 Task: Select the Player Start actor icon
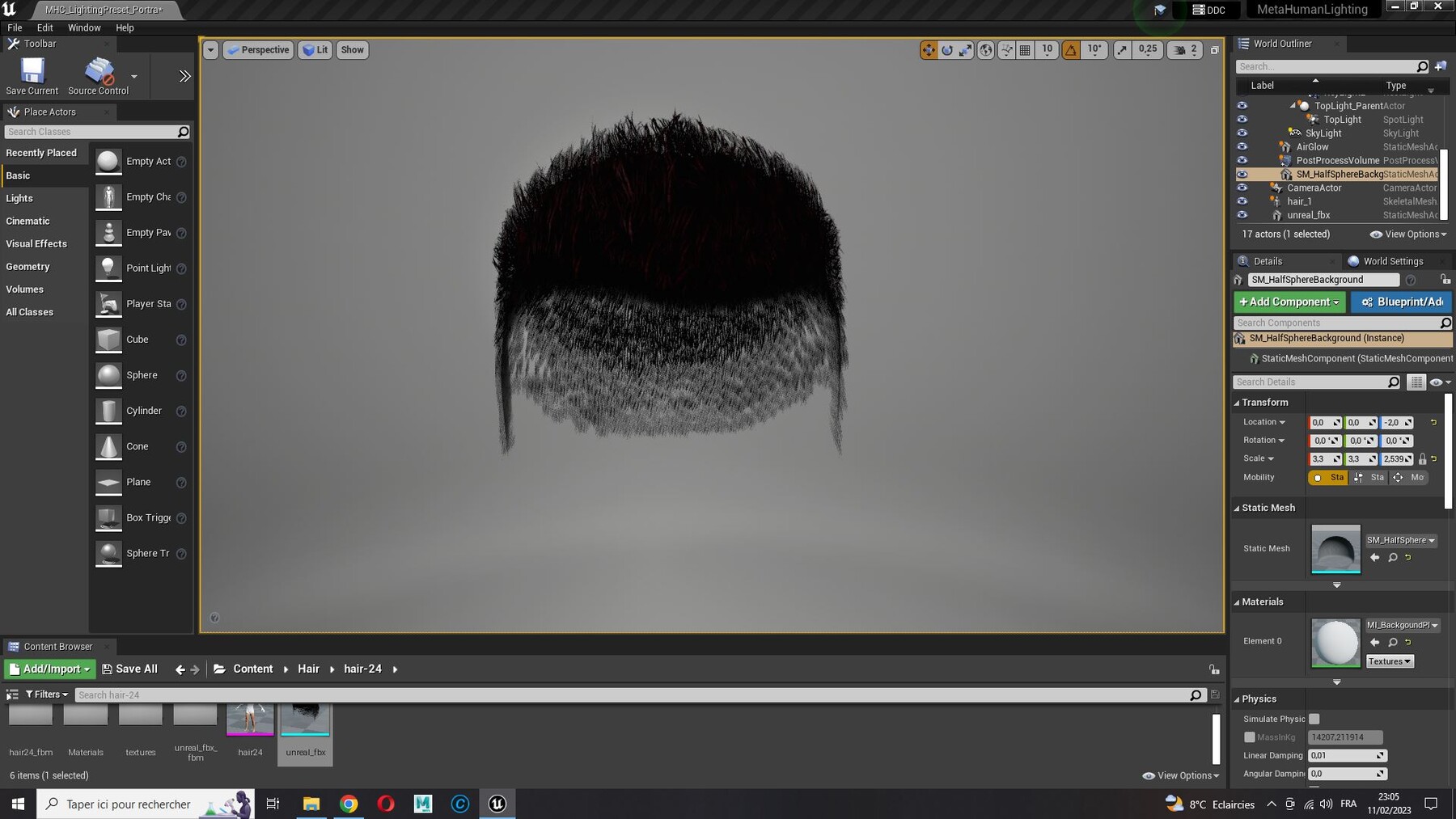point(108,304)
